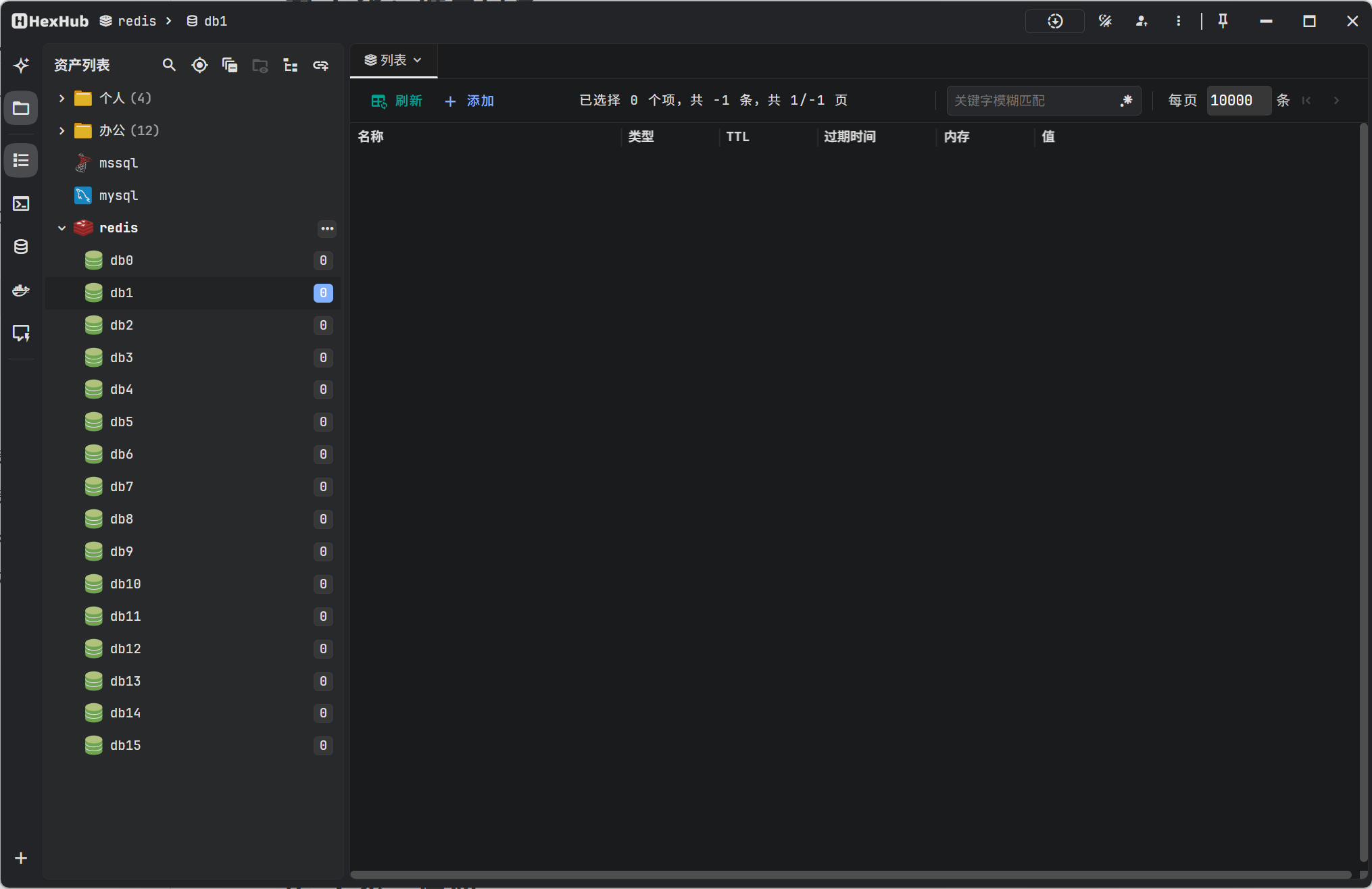Go to next page of results
This screenshot has width=1372, height=889.
pos(1336,101)
